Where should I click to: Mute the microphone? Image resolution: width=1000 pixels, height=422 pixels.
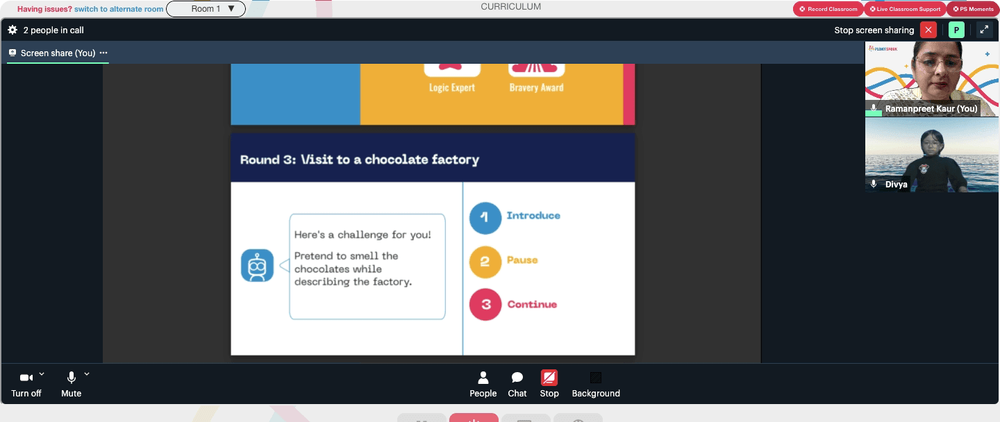tap(71, 385)
